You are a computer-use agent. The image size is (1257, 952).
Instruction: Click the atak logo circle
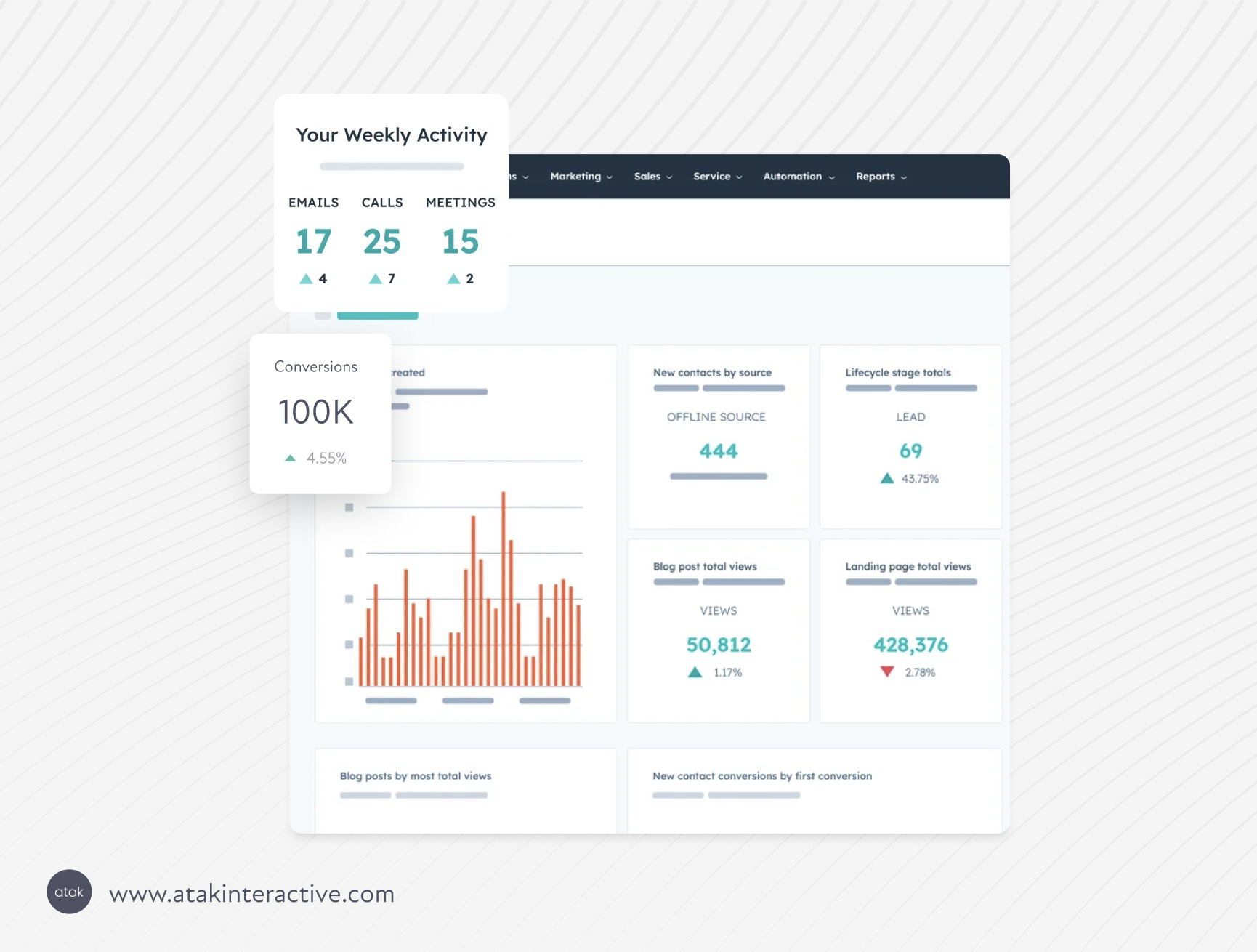click(69, 892)
